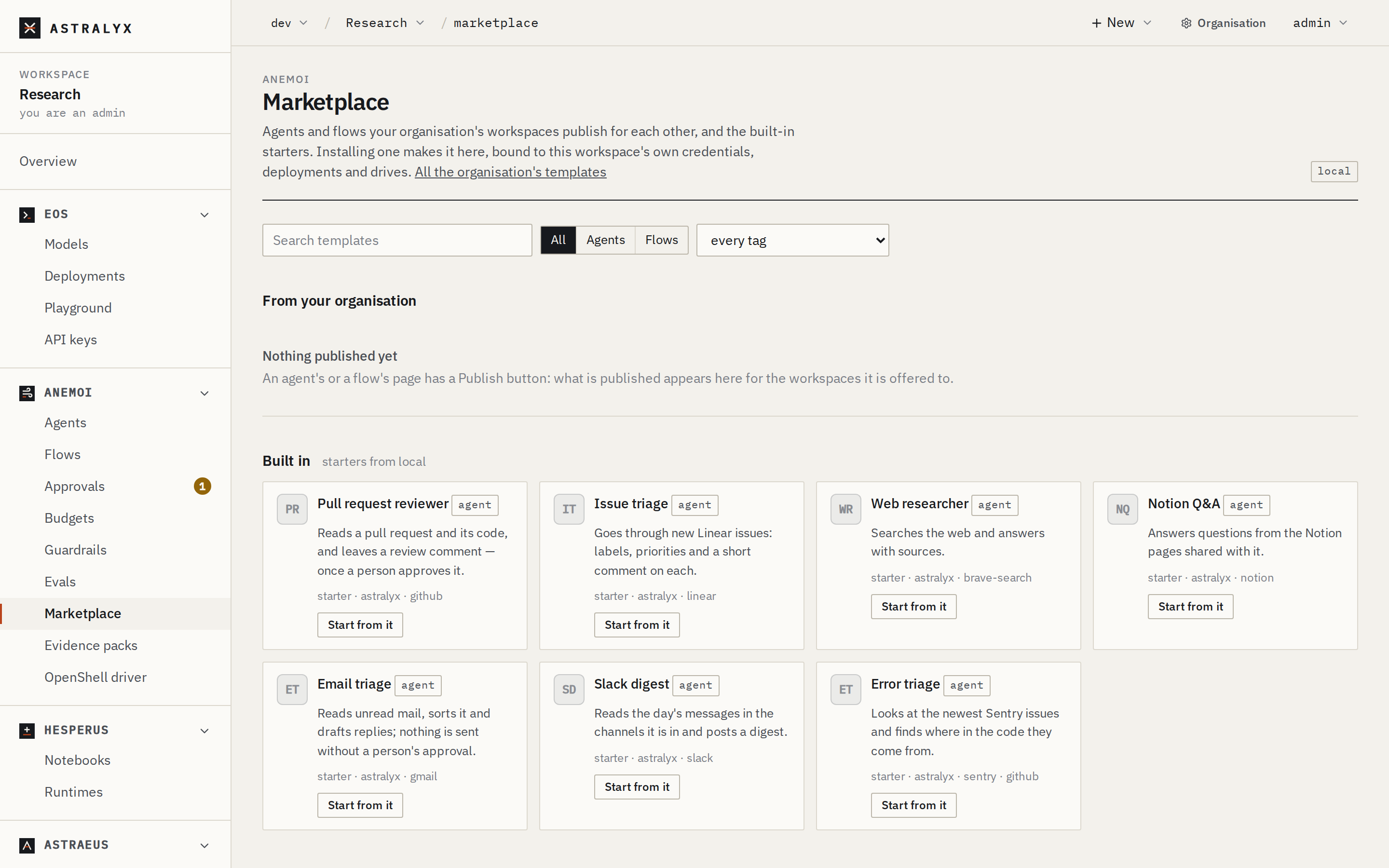Open the dev environment dropdown

[289, 23]
